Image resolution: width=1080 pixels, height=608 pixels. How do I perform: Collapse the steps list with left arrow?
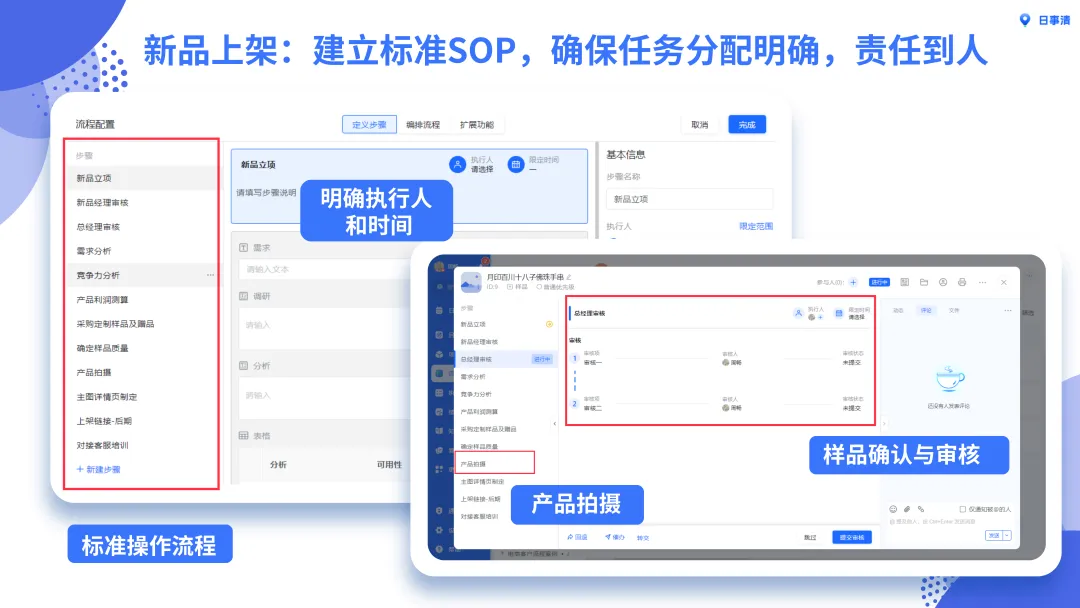pos(555,423)
